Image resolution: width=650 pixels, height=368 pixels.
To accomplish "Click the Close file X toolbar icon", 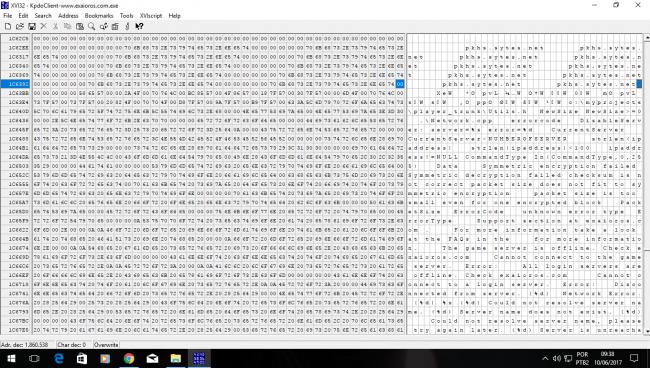I will coord(44,27).
